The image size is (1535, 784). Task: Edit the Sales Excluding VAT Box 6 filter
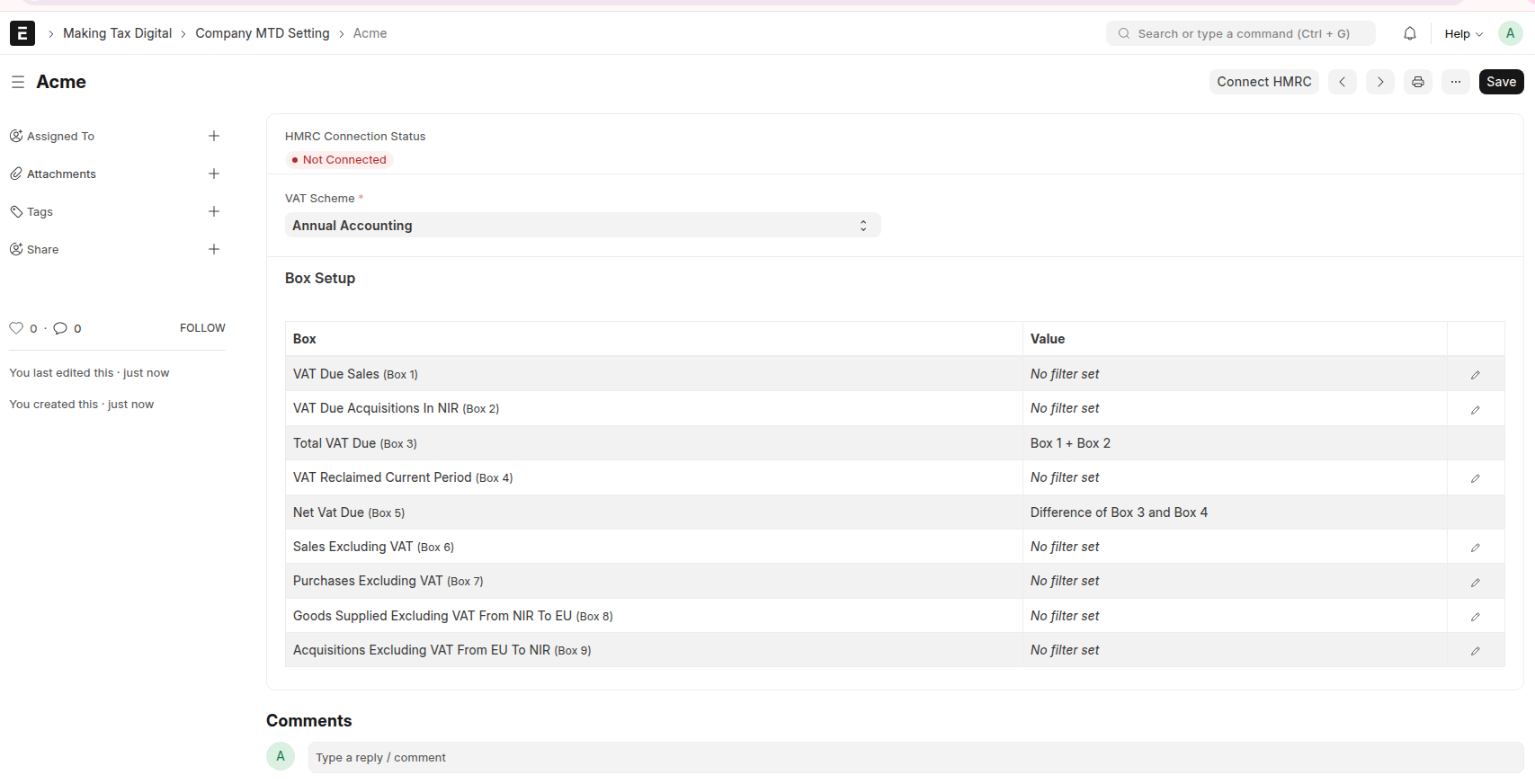point(1475,548)
